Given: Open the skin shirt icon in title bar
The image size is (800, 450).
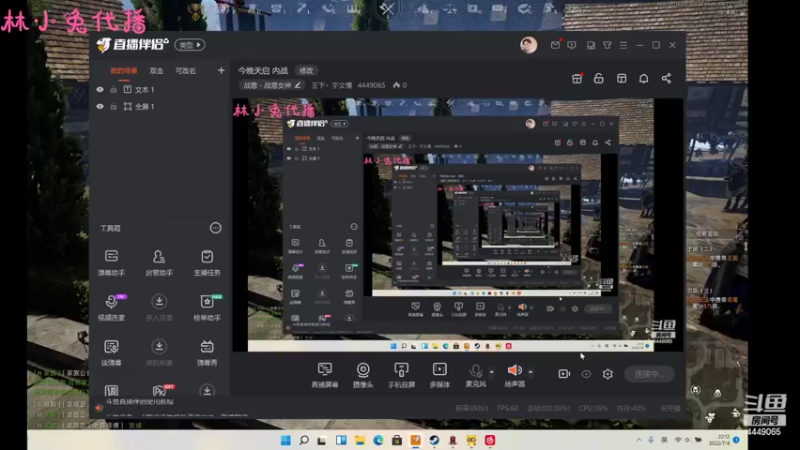Looking at the screenshot, I should [x=607, y=45].
